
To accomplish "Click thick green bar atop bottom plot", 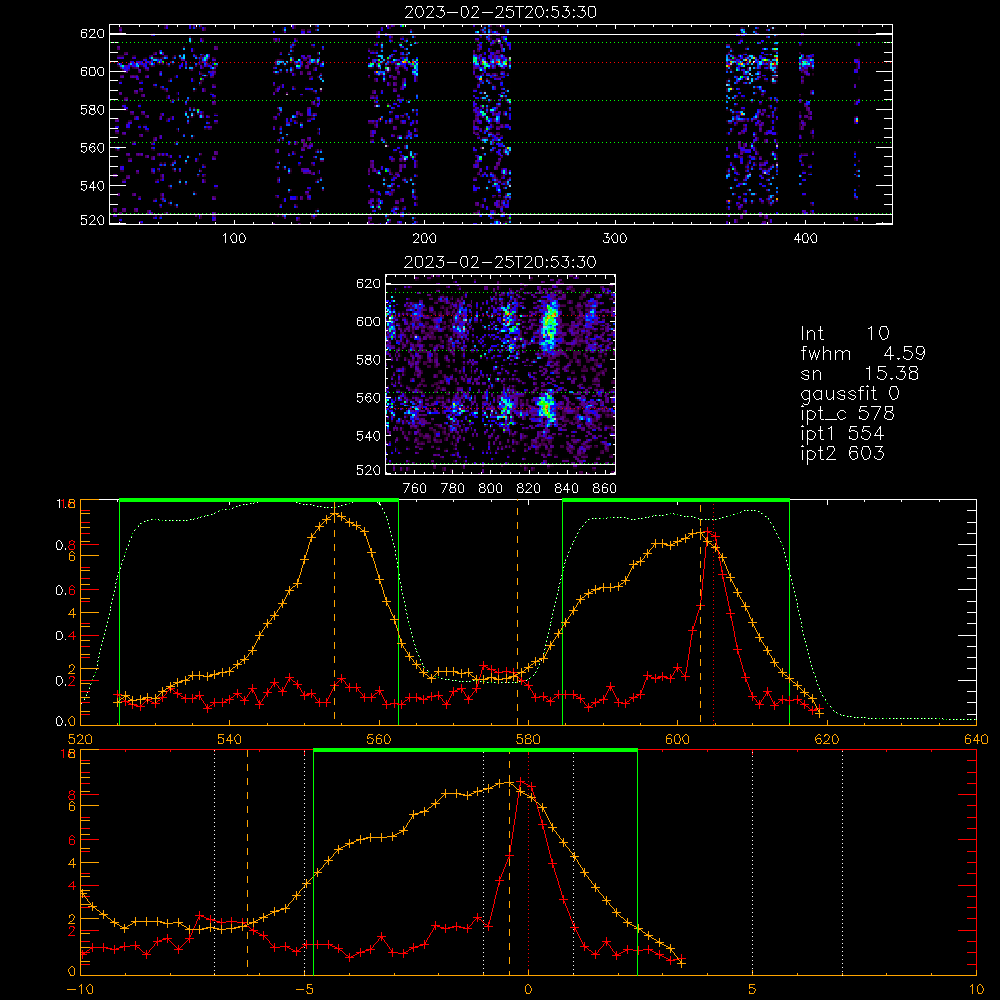I will click(475, 750).
